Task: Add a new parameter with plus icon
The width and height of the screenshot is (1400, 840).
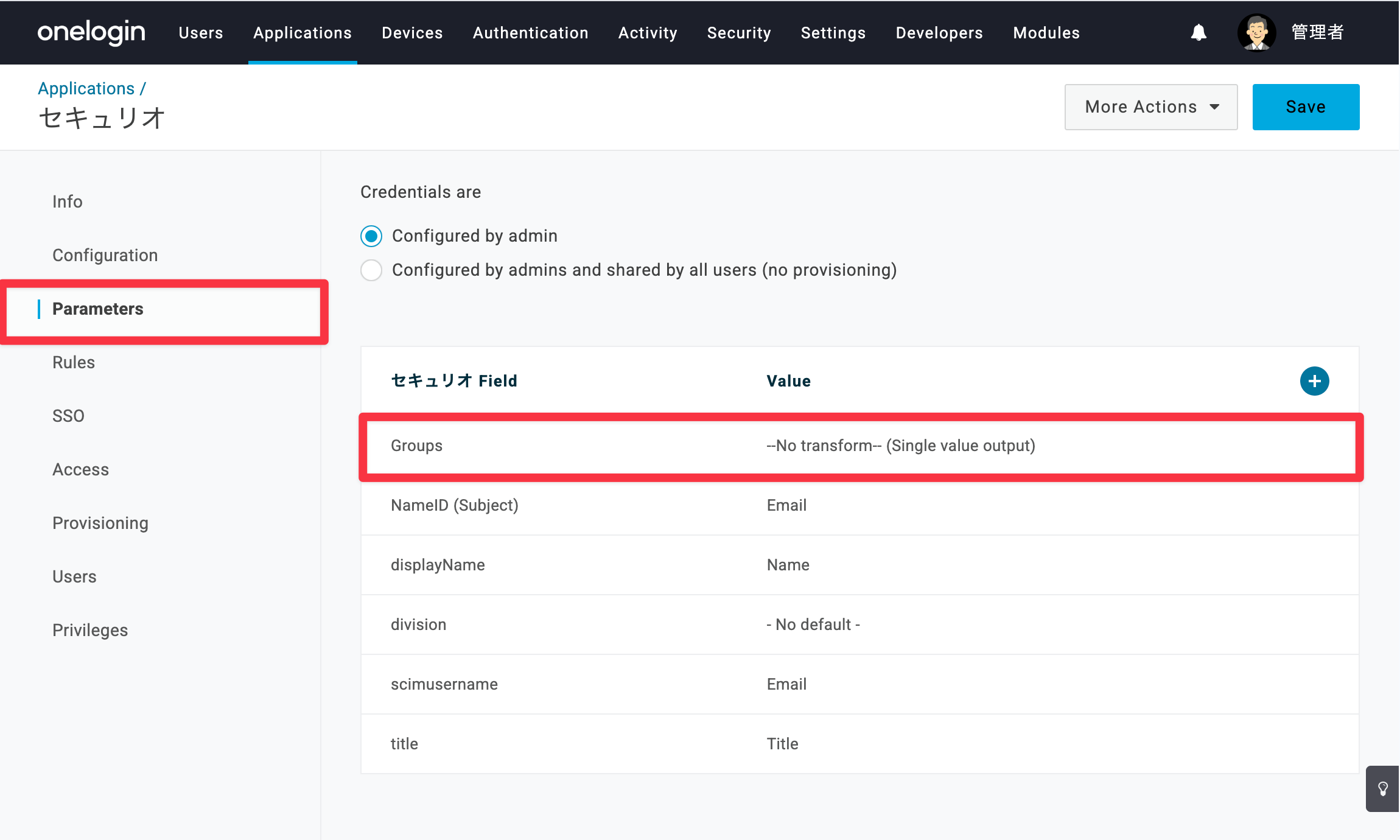Action: [1314, 381]
